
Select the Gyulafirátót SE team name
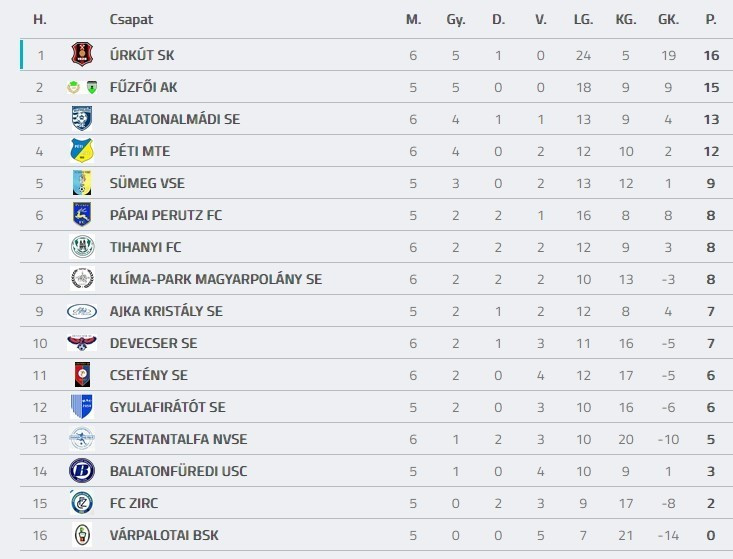tap(167, 407)
